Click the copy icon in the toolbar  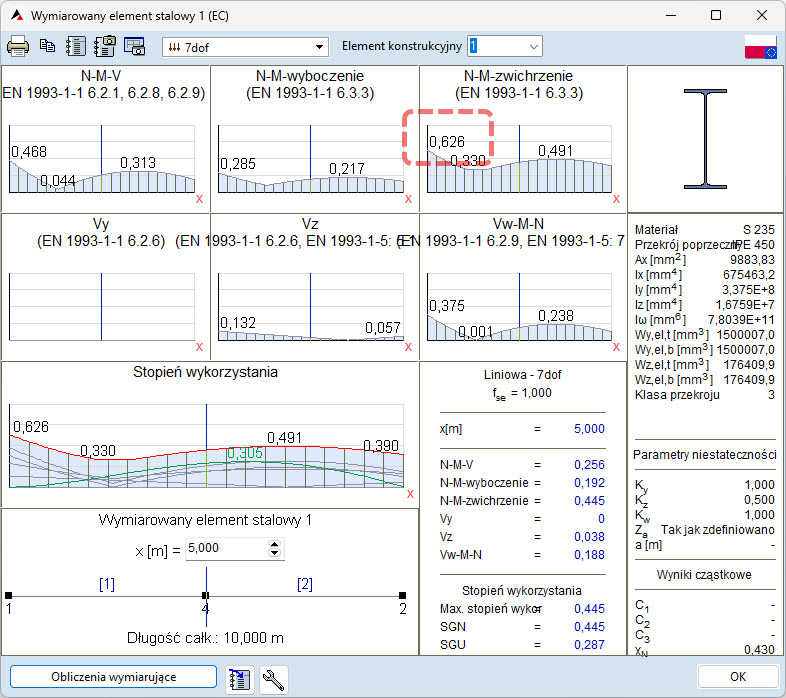47,46
